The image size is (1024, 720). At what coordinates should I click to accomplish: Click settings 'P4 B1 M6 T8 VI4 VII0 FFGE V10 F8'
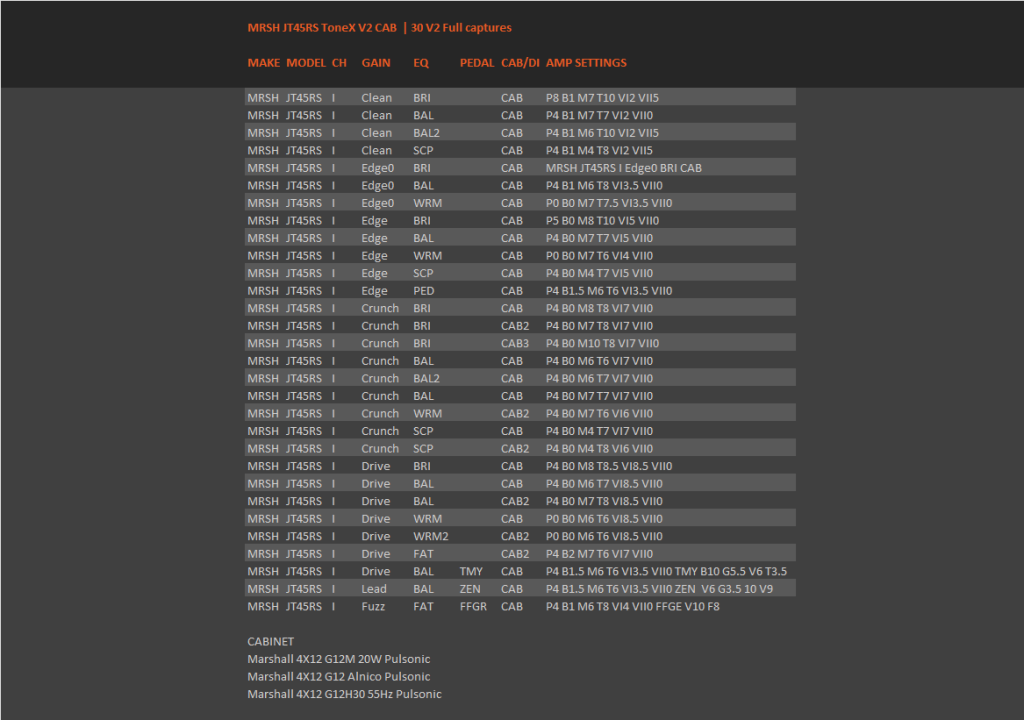tap(633, 607)
